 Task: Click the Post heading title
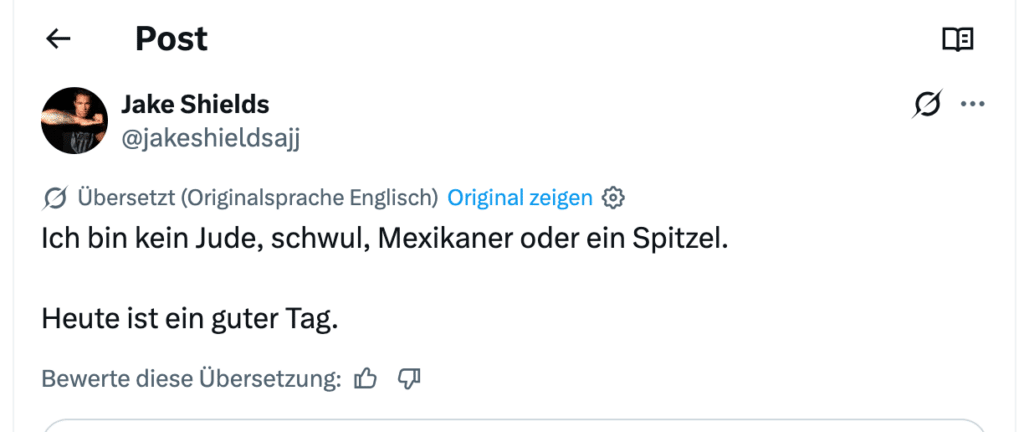click(x=171, y=39)
